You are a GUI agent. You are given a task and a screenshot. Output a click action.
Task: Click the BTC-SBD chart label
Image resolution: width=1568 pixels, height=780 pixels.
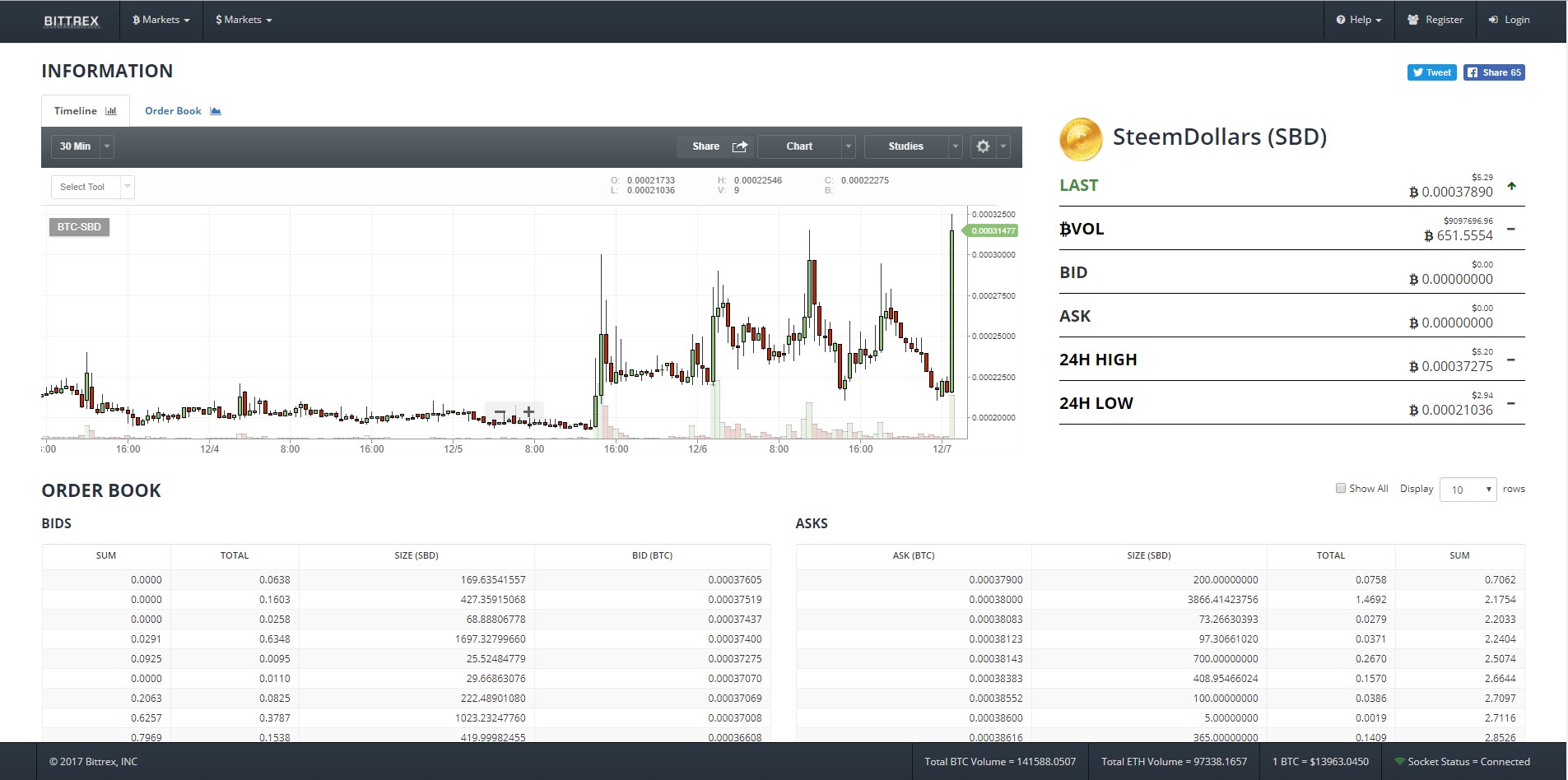tap(79, 226)
